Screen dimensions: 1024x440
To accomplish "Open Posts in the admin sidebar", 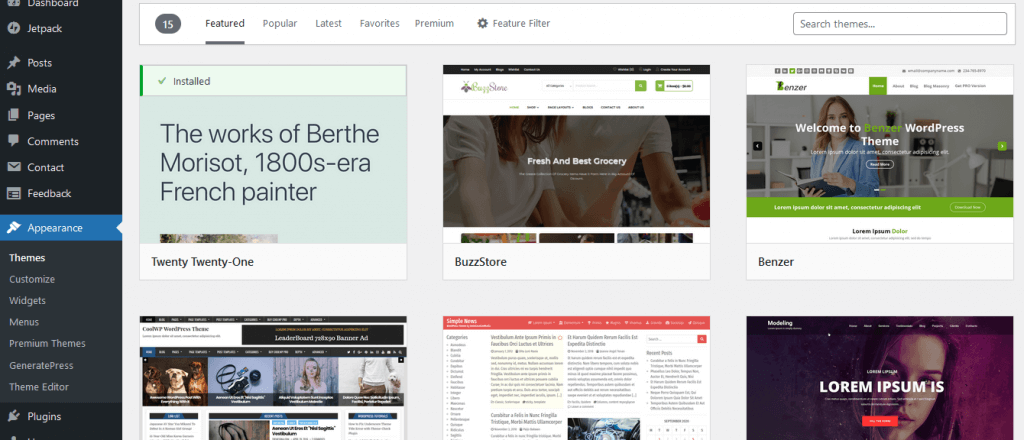I will (x=39, y=63).
